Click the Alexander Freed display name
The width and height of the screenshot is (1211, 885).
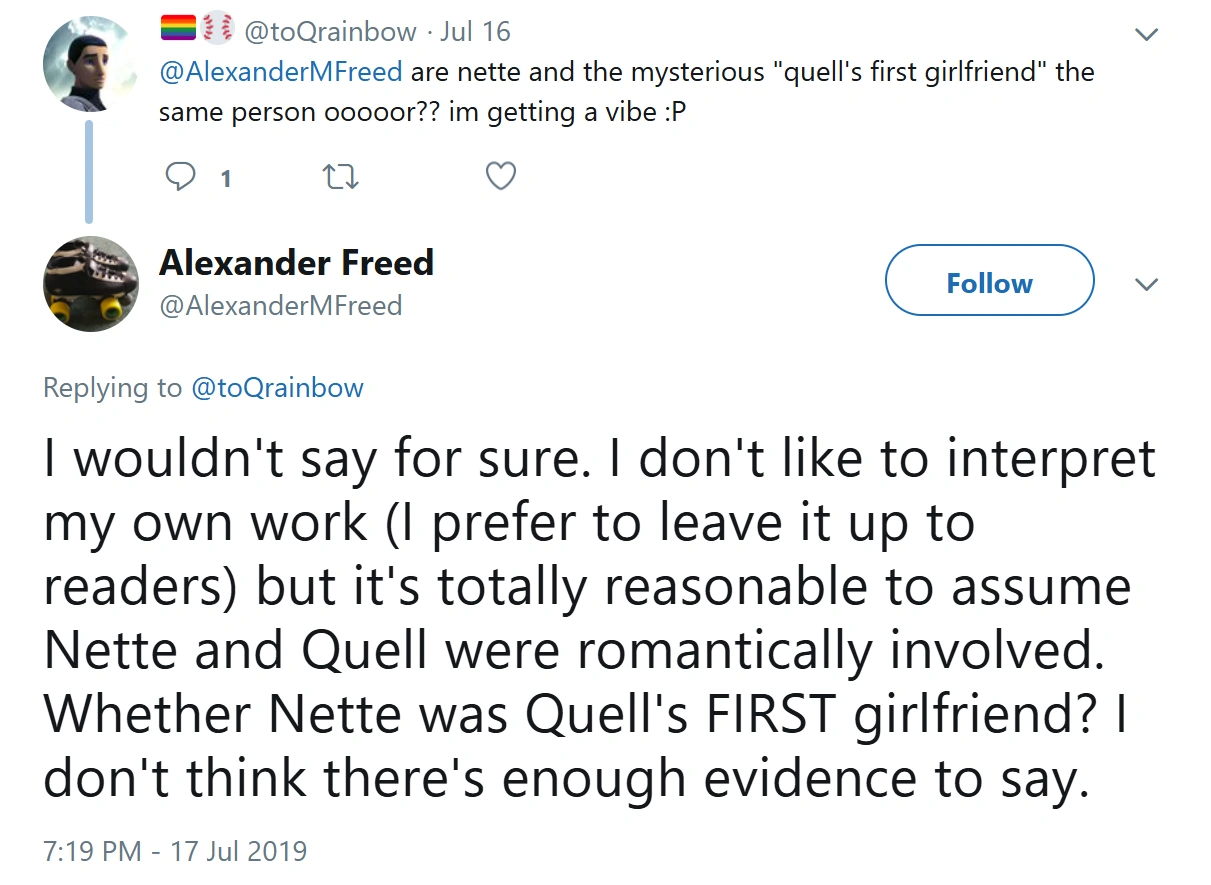click(x=296, y=263)
